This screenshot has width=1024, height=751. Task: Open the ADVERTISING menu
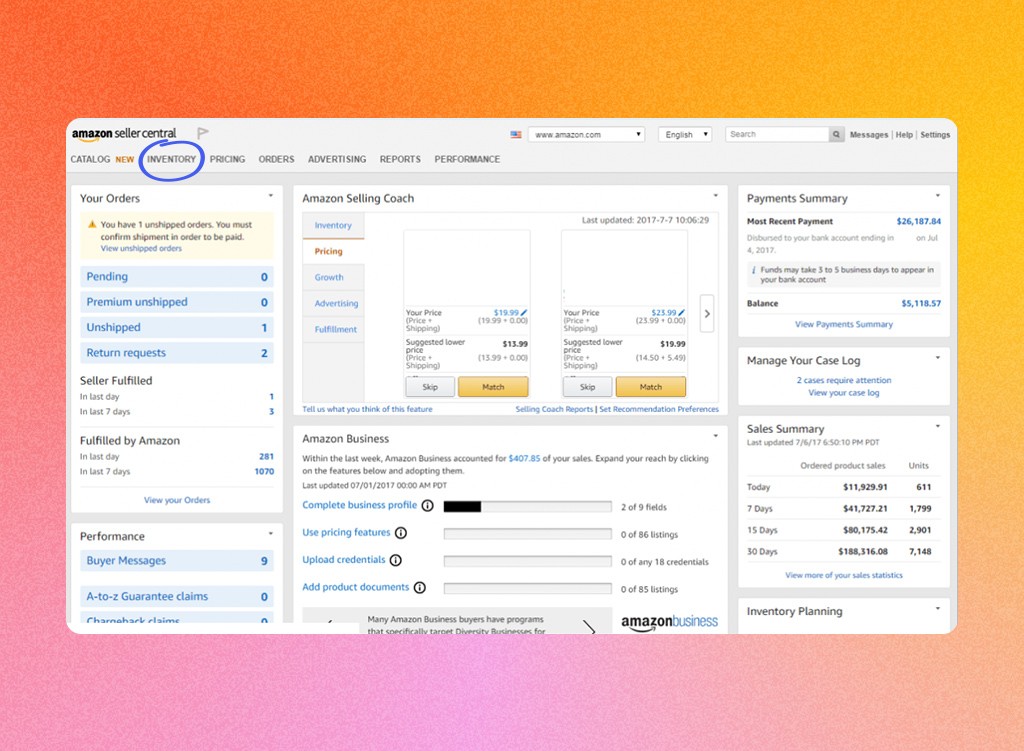tap(337, 159)
